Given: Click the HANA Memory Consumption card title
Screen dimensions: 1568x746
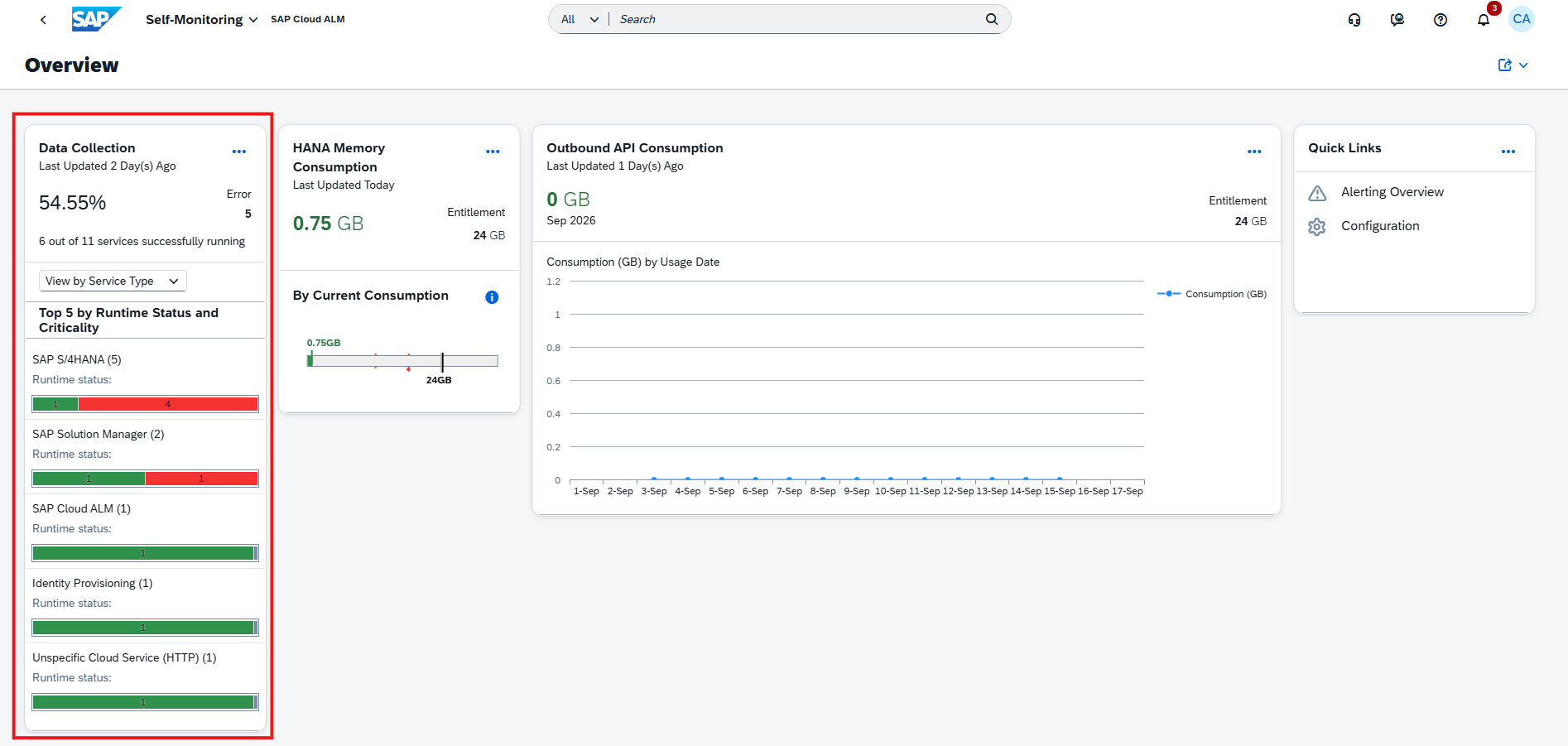Looking at the screenshot, I should tap(339, 157).
